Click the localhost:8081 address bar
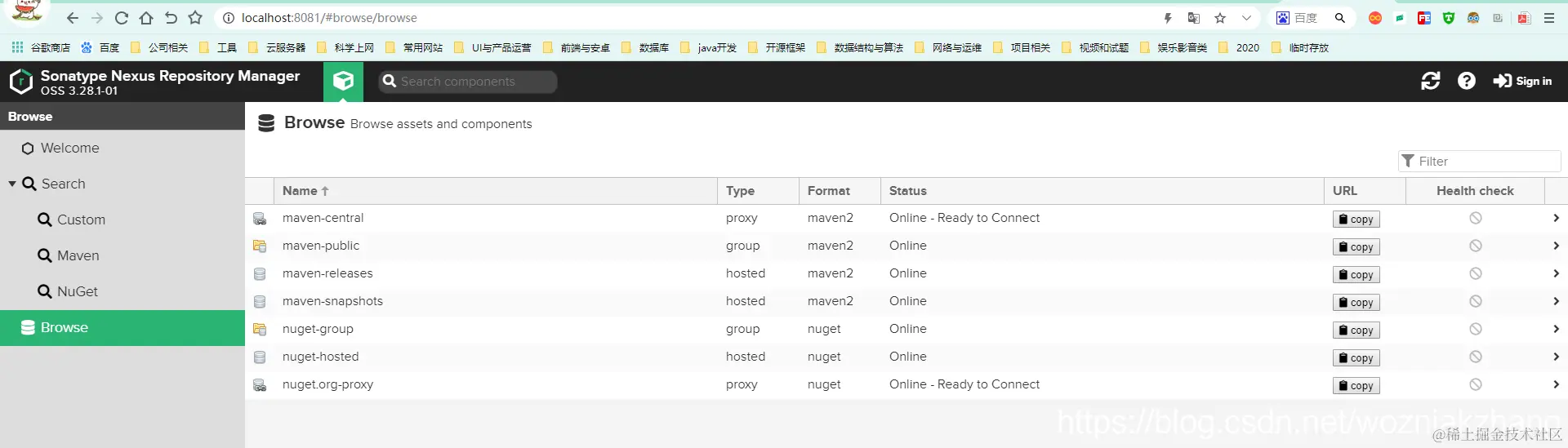This screenshot has height=448, width=1568. pyautogui.click(x=329, y=18)
